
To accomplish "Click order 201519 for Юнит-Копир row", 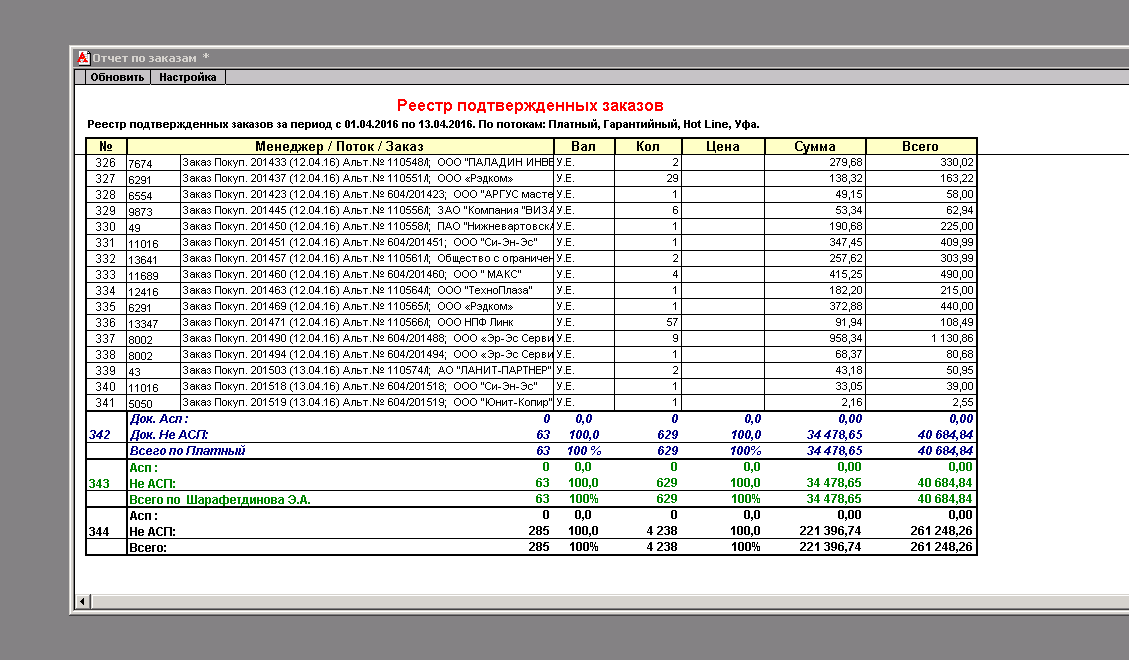I will click(366, 402).
